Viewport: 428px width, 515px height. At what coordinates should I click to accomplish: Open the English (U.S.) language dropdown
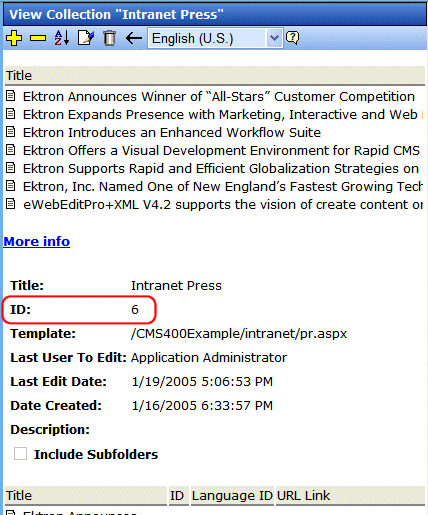pyautogui.click(x=215, y=38)
